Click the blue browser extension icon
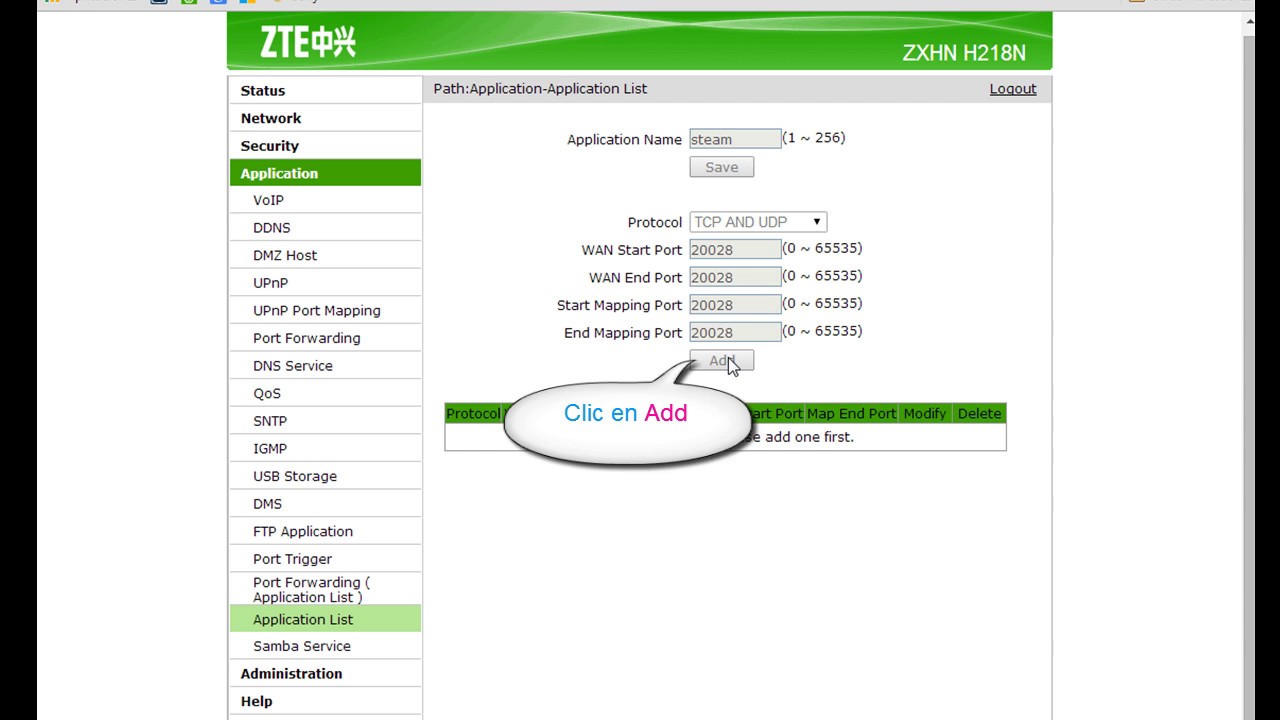Image resolution: width=1280 pixels, height=720 pixels. [217, 3]
